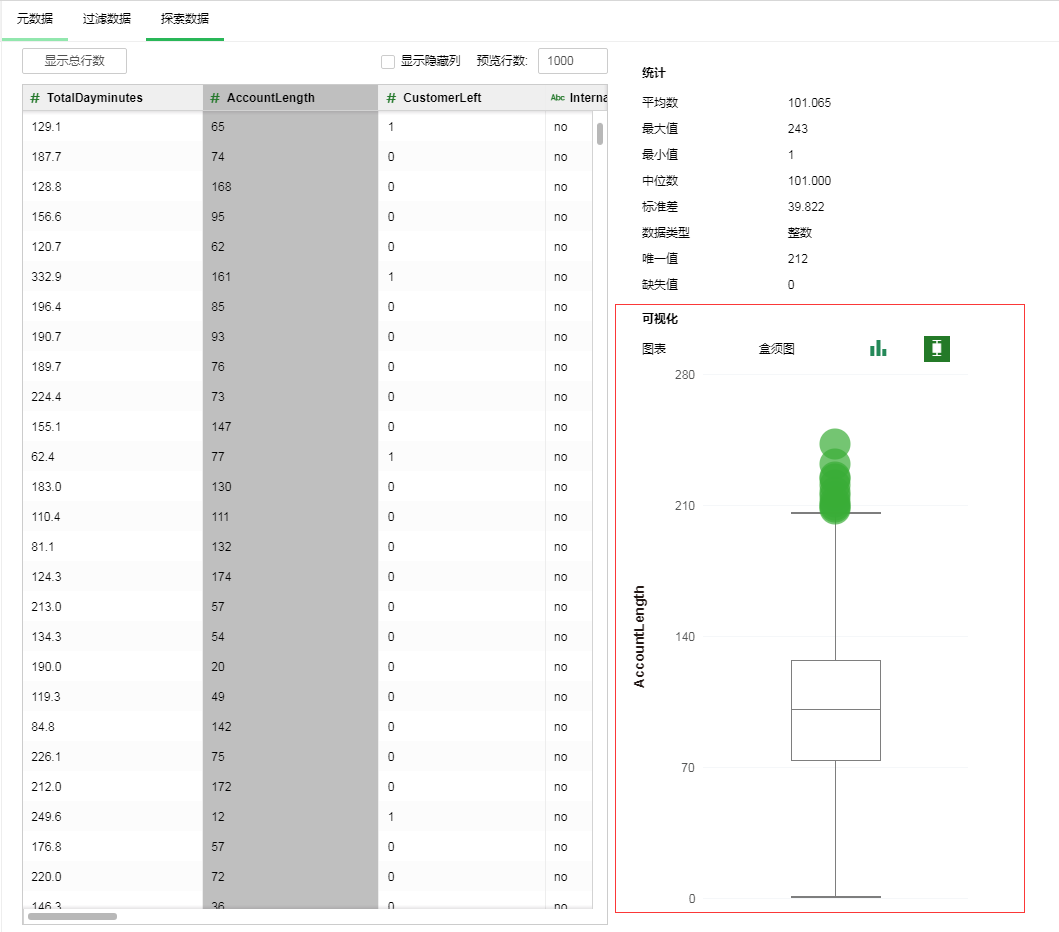Screen dimensions: 1059x932
Task: Click the 数据类型 value 整数
Action: pyautogui.click(x=800, y=233)
